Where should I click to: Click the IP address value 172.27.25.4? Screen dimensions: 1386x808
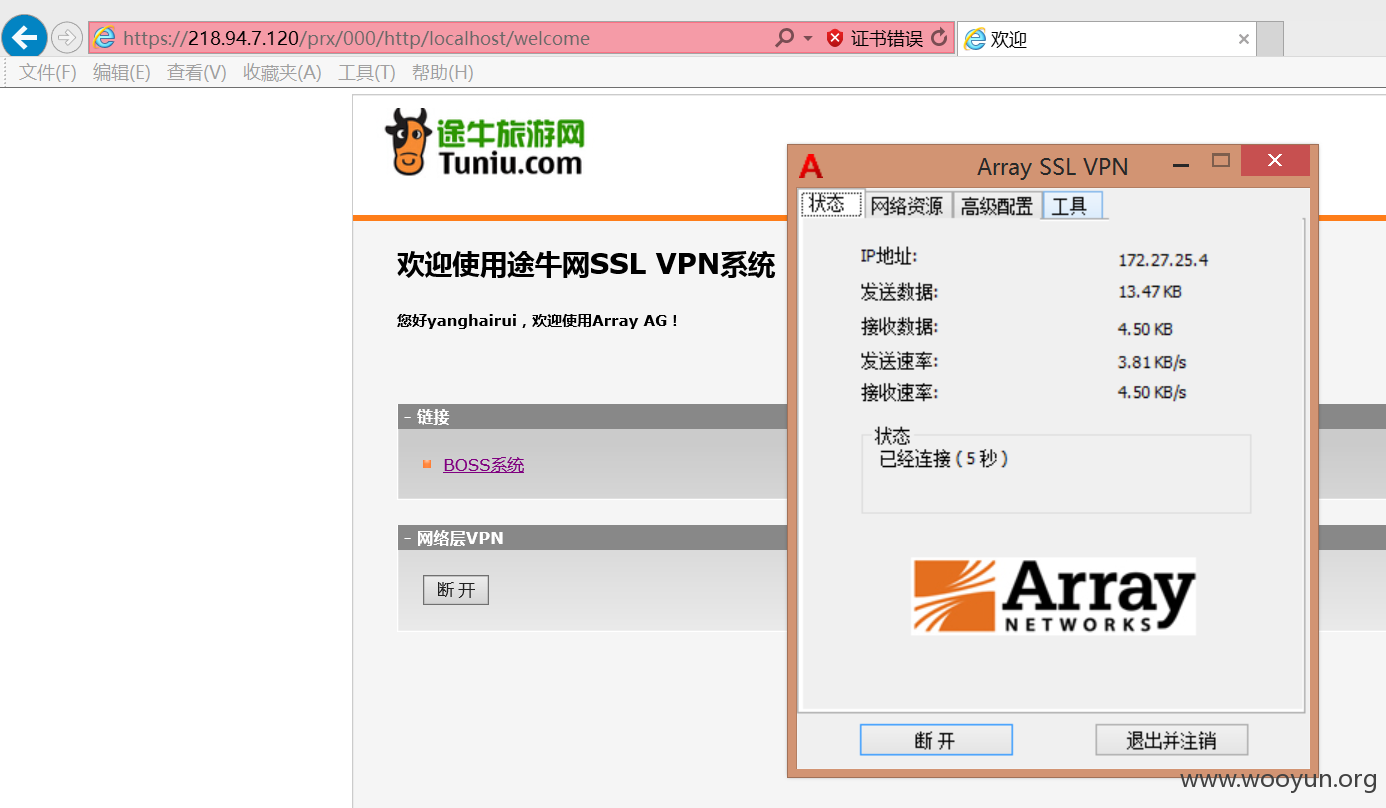pyautogui.click(x=1163, y=260)
